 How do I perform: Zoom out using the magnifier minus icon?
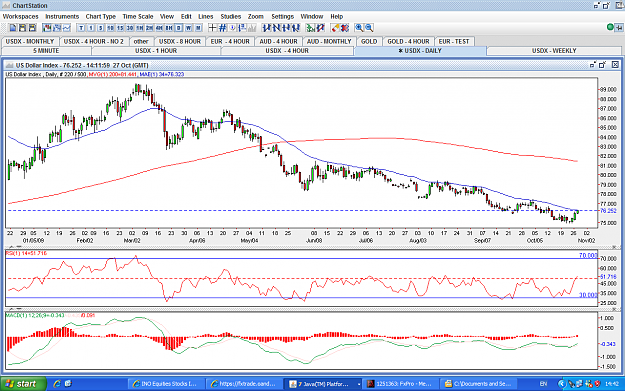click(x=369, y=28)
